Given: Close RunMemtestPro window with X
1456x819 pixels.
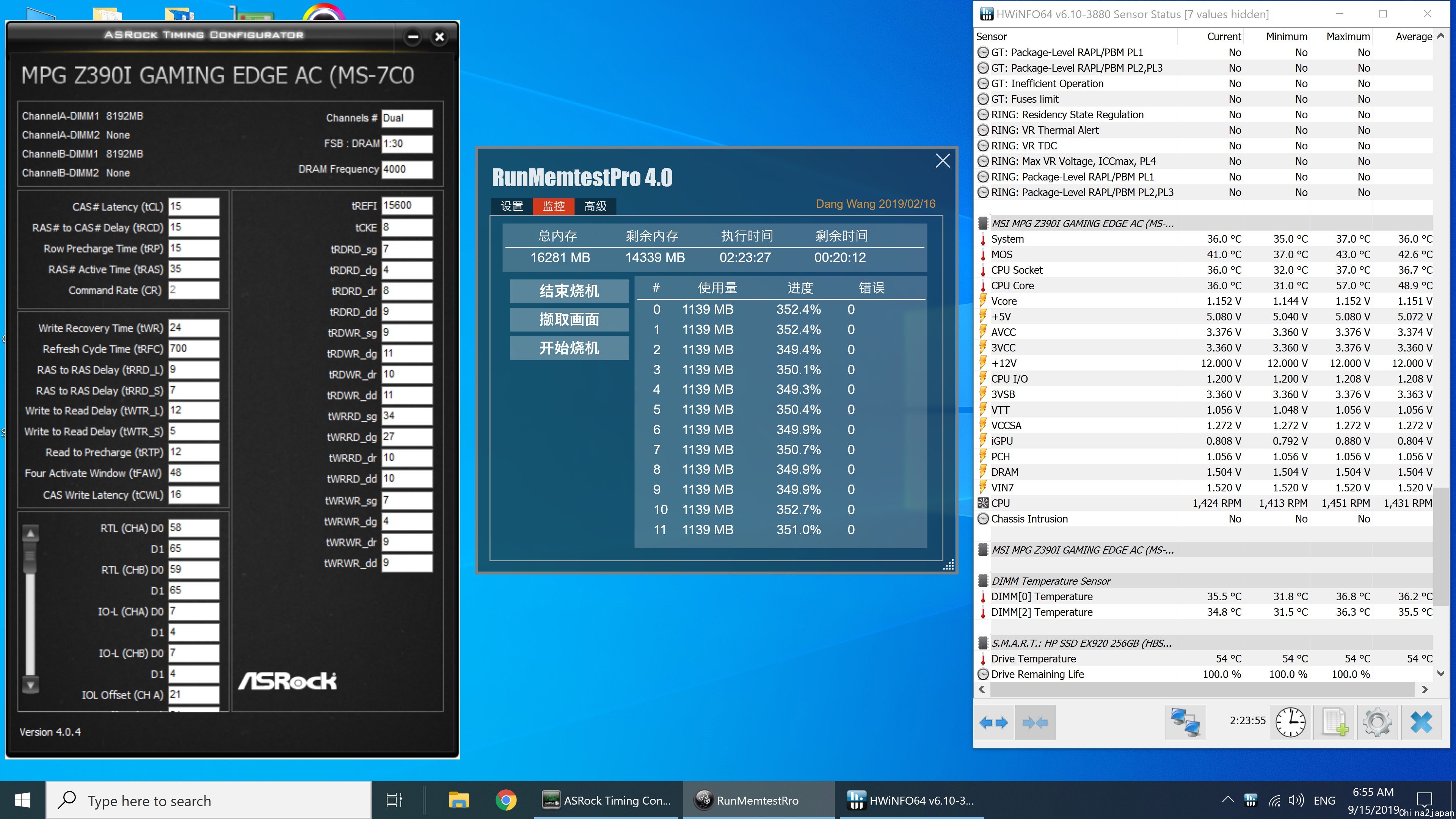Looking at the screenshot, I should tap(942, 161).
